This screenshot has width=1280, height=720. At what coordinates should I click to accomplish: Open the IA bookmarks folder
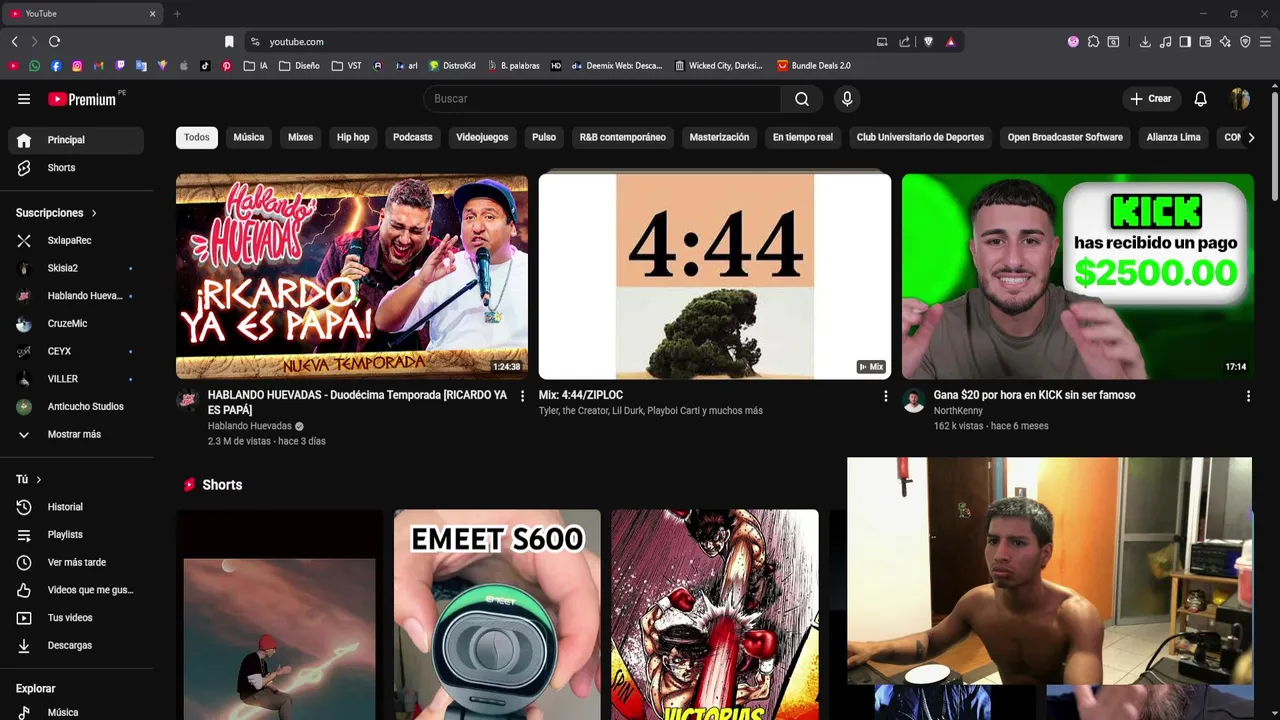[256, 66]
